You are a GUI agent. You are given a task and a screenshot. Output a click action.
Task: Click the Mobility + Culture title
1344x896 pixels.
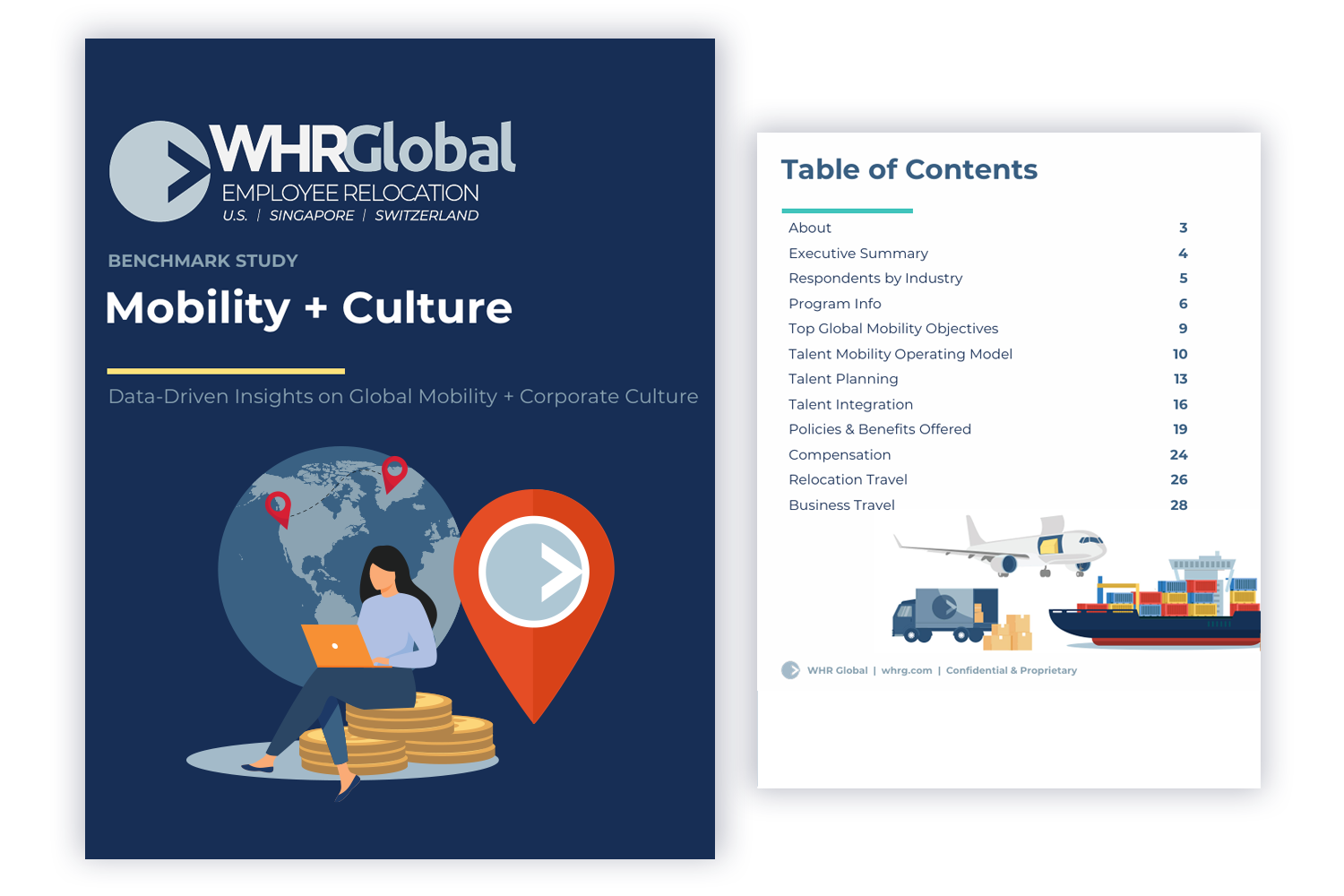pyautogui.click(x=309, y=308)
